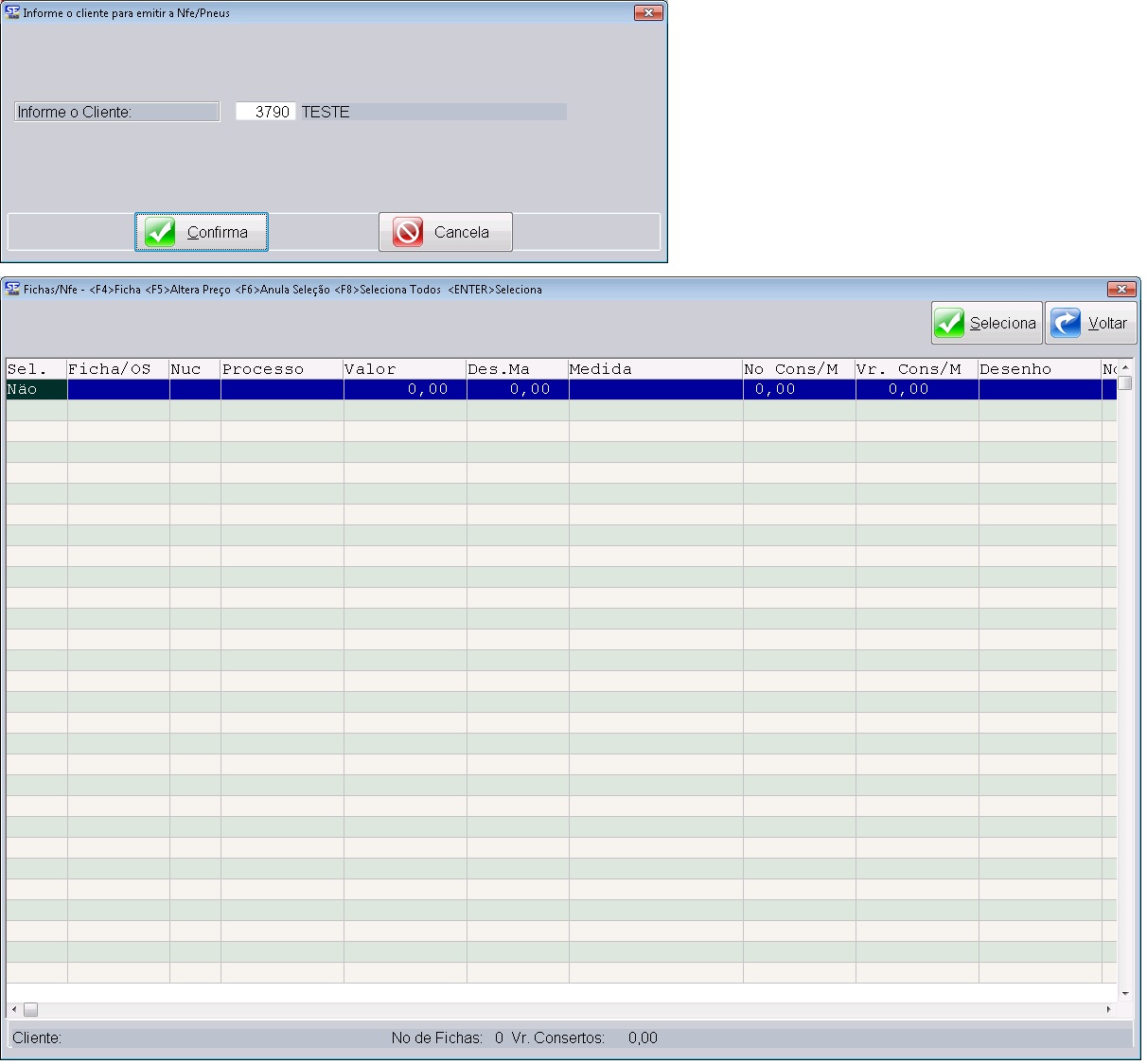Viewport: 1147px width, 1064px height.
Task: Click the horizontal scrollbar right arrow
Action: pos(1108,1009)
